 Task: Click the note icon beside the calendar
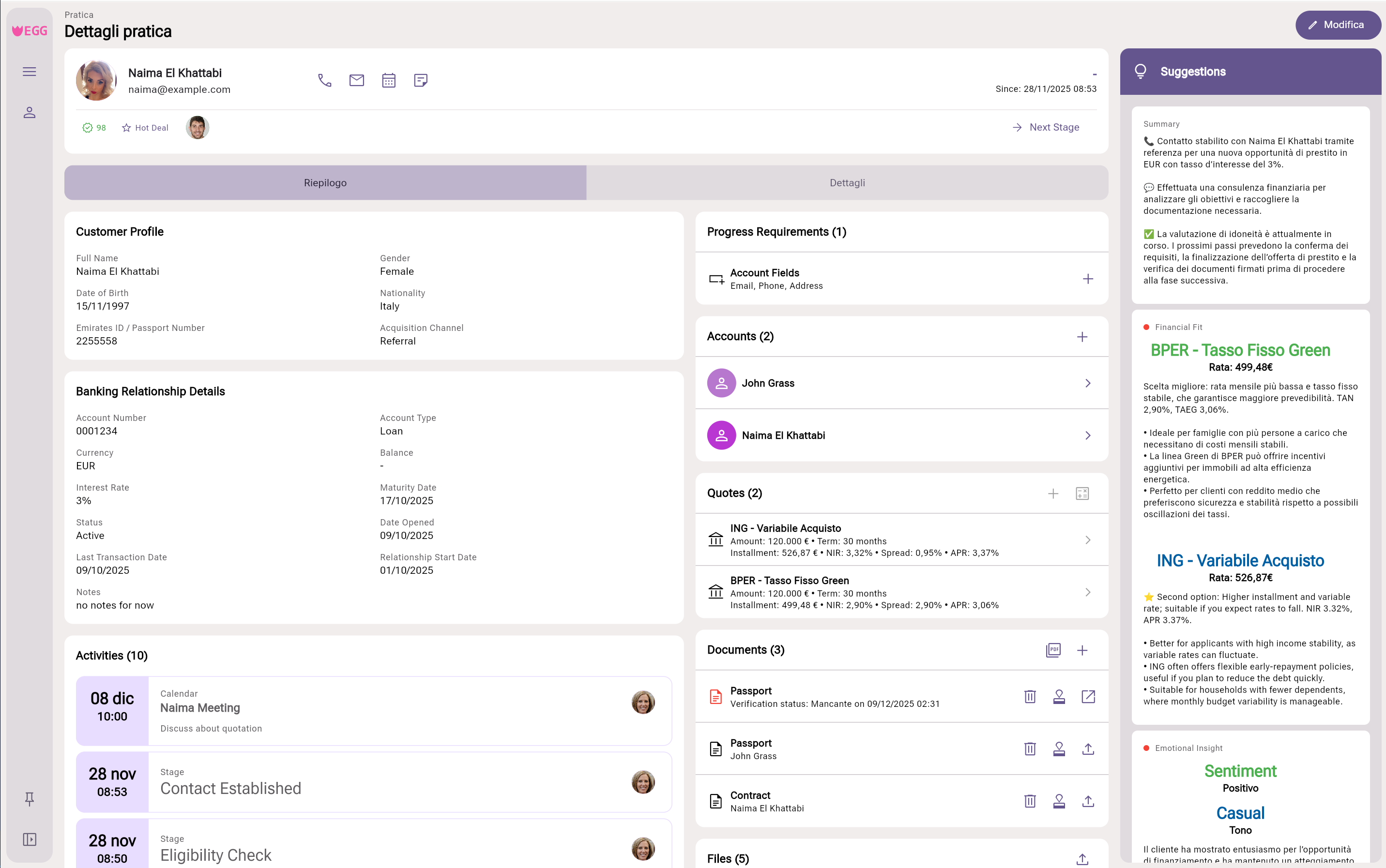[421, 80]
